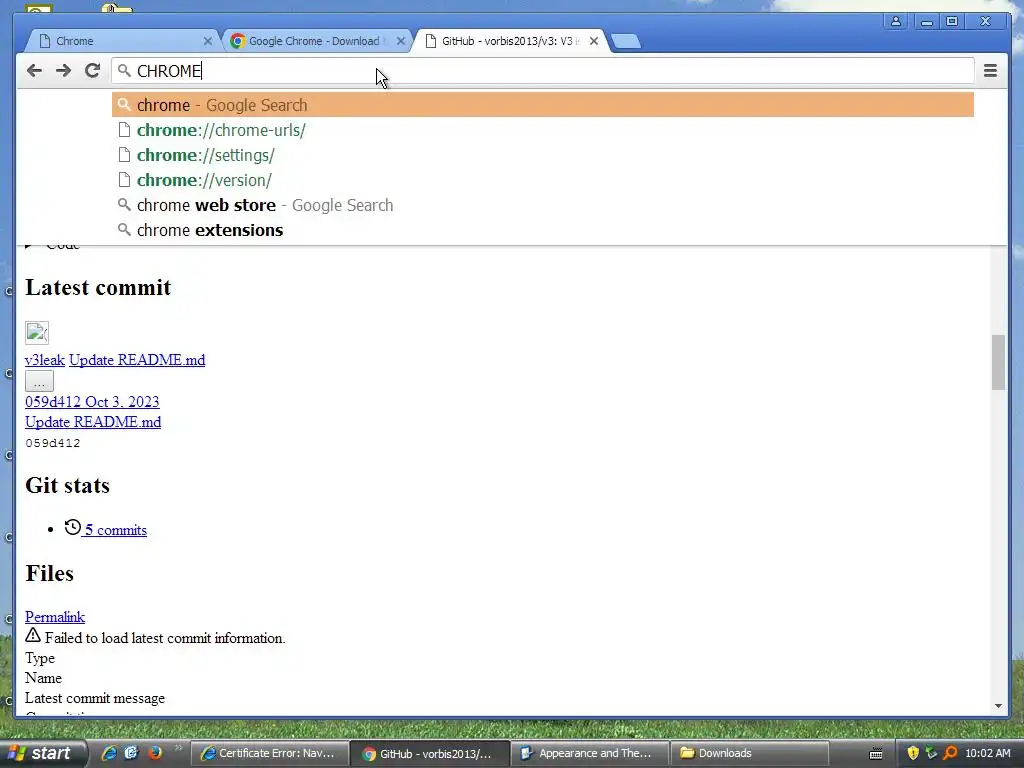Pick 'chrome web store' search suggestion
Image resolution: width=1024 pixels, height=768 pixels.
[543, 205]
